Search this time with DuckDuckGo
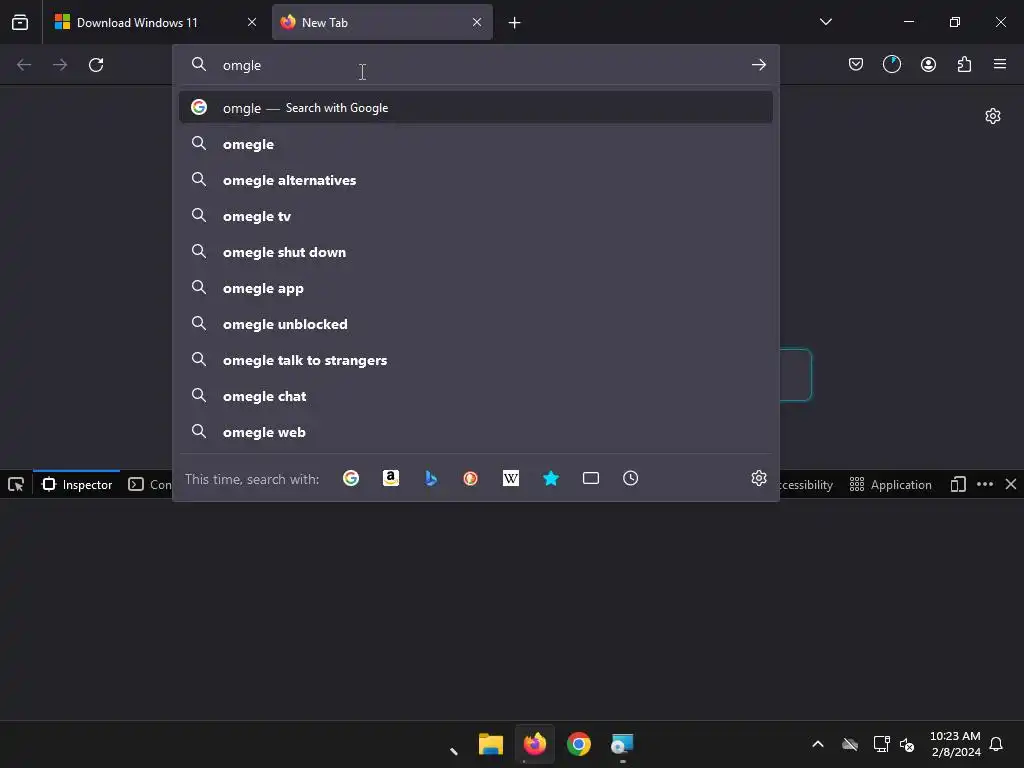 pyautogui.click(x=471, y=478)
